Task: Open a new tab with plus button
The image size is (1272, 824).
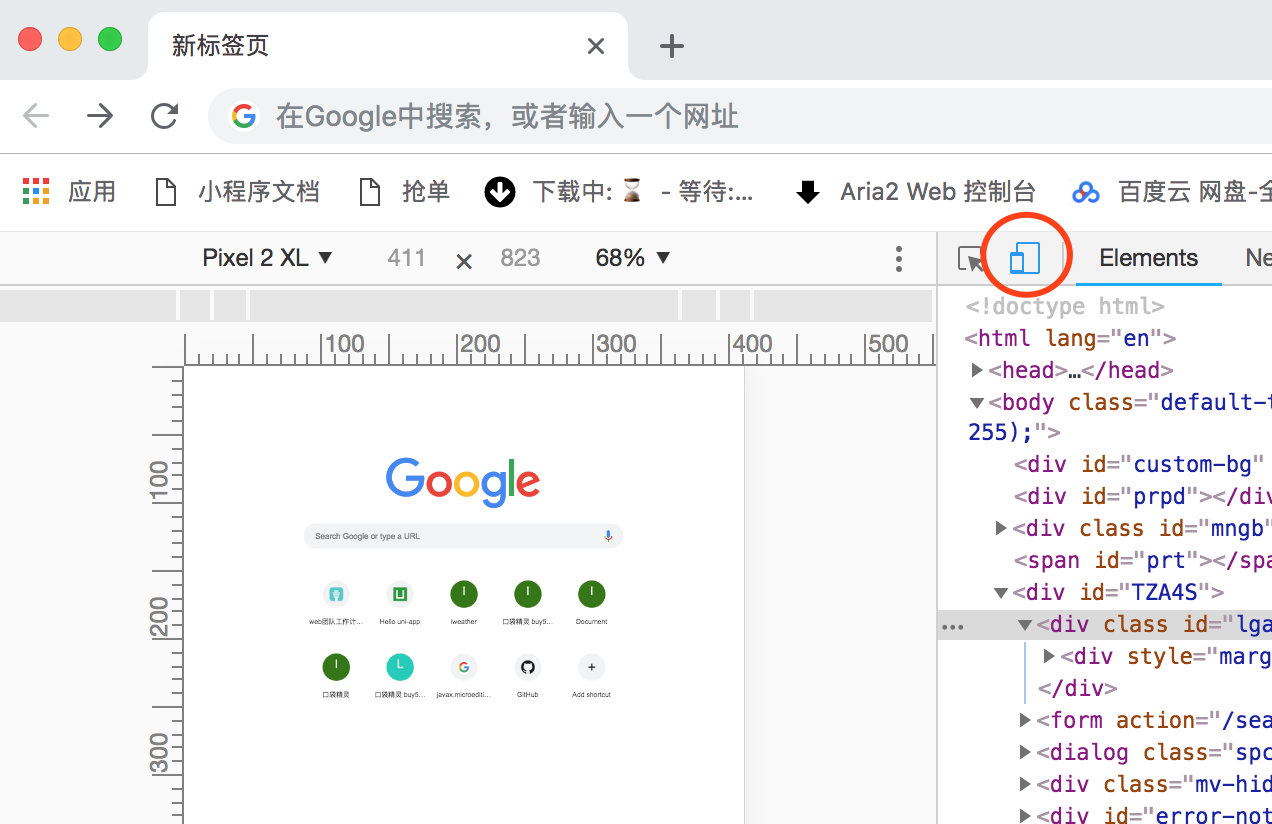Action: [671, 46]
